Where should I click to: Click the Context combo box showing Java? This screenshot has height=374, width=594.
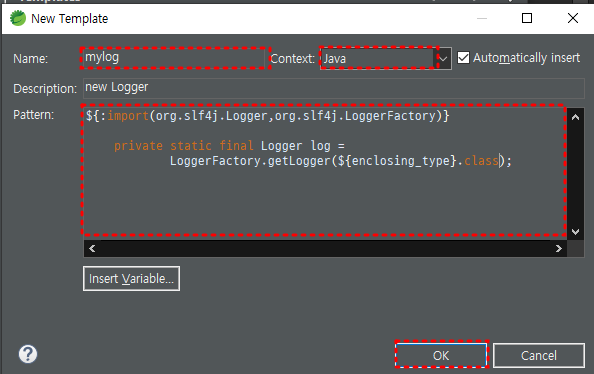[386, 59]
